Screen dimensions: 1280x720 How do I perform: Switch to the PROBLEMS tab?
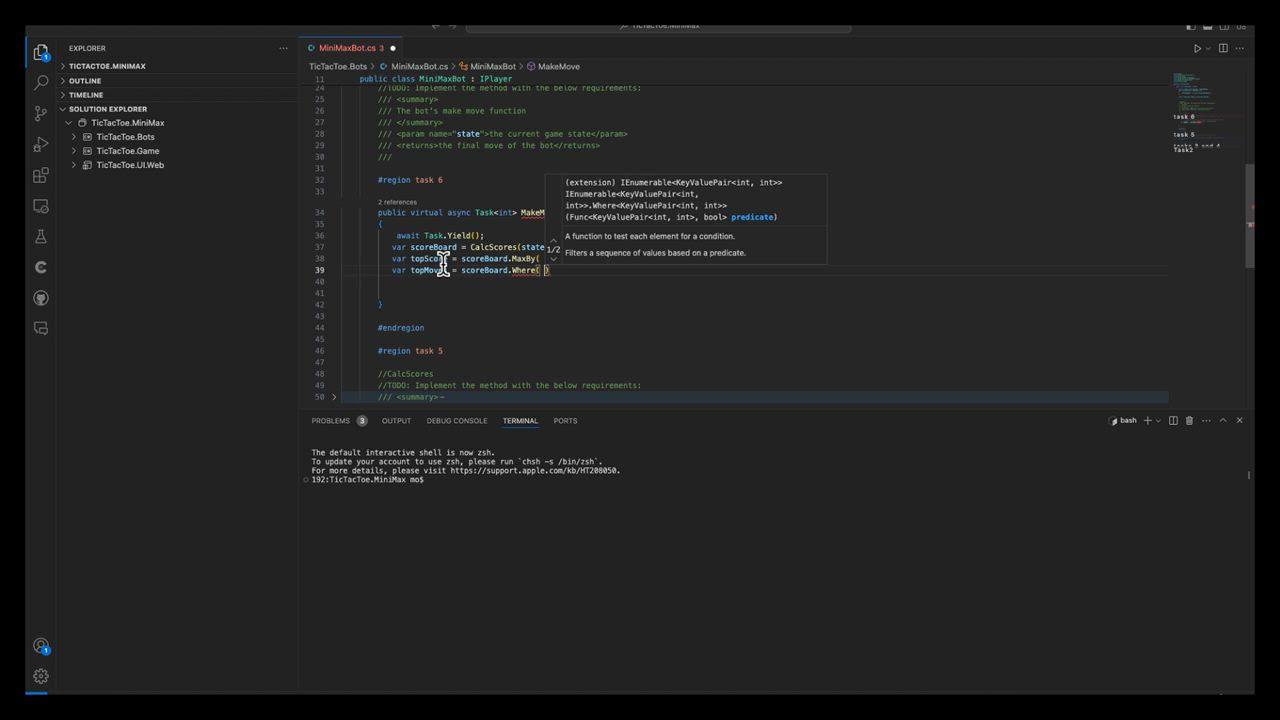pyautogui.click(x=331, y=421)
